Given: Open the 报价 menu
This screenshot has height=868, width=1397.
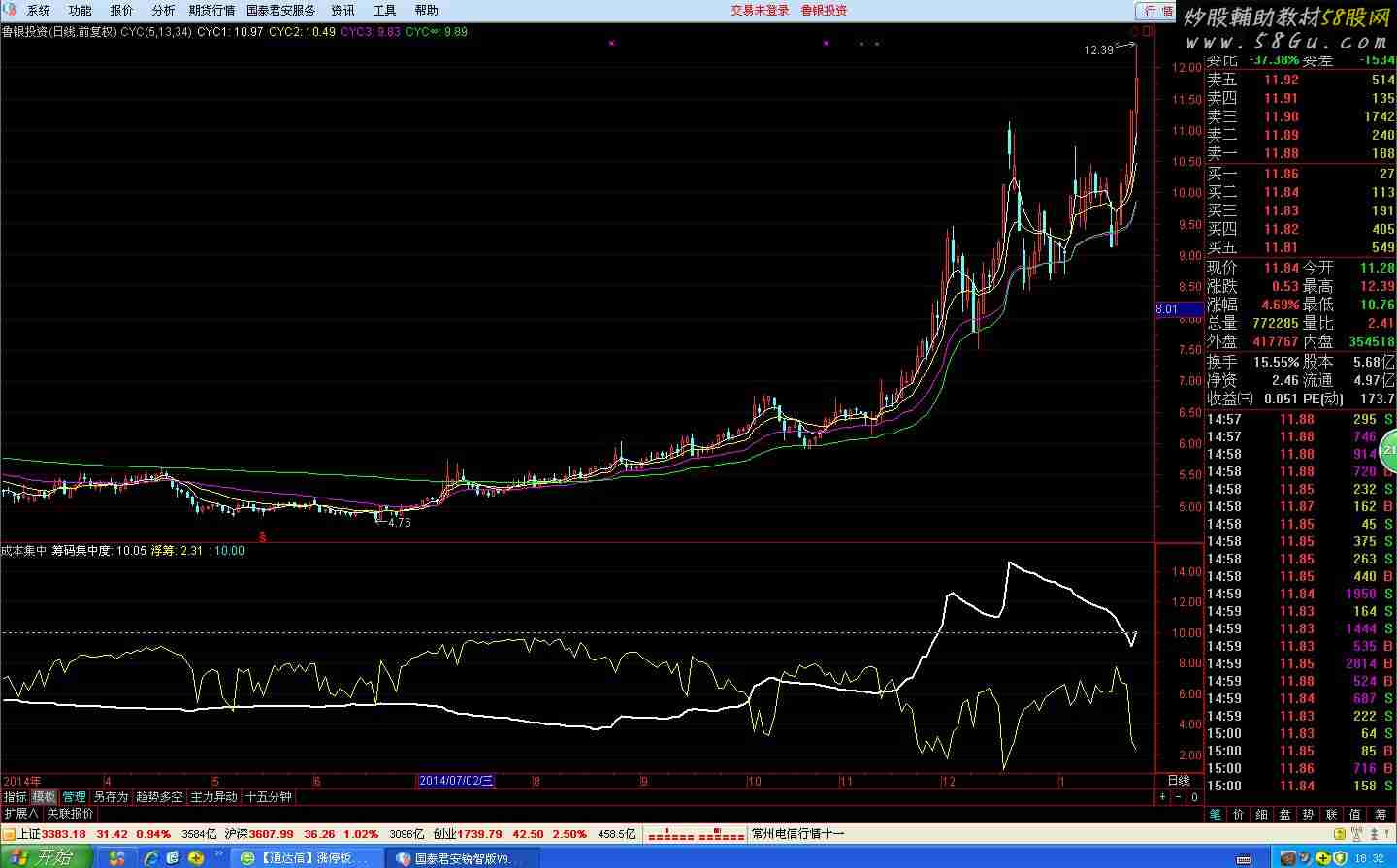Looking at the screenshot, I should pyautogui.click(x=121, y=11).
